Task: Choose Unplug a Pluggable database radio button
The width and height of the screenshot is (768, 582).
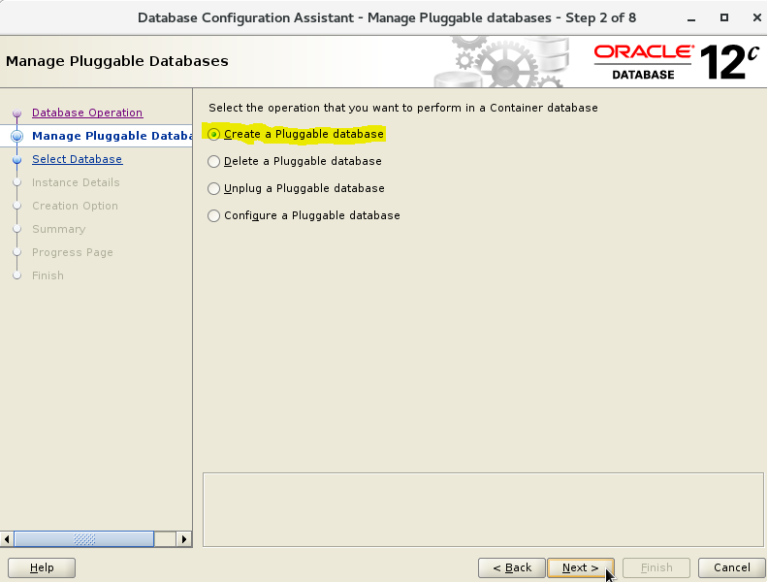Action: pyautogui.click(x=214, y=188)
